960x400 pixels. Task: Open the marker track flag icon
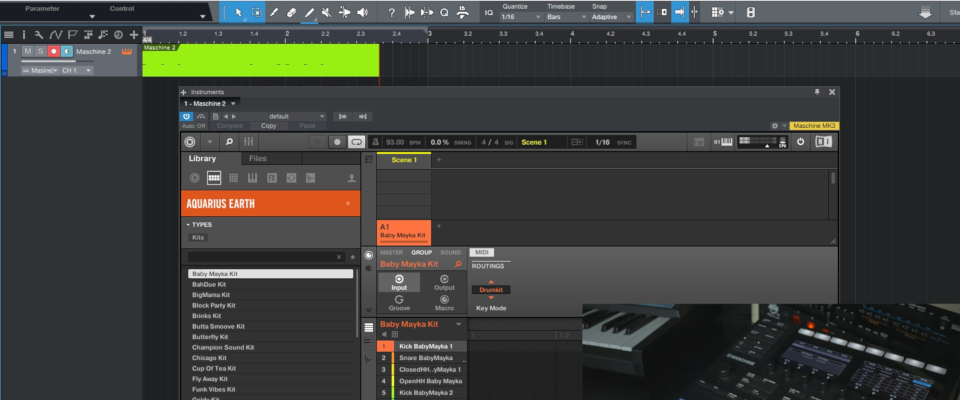click(72, 35)
